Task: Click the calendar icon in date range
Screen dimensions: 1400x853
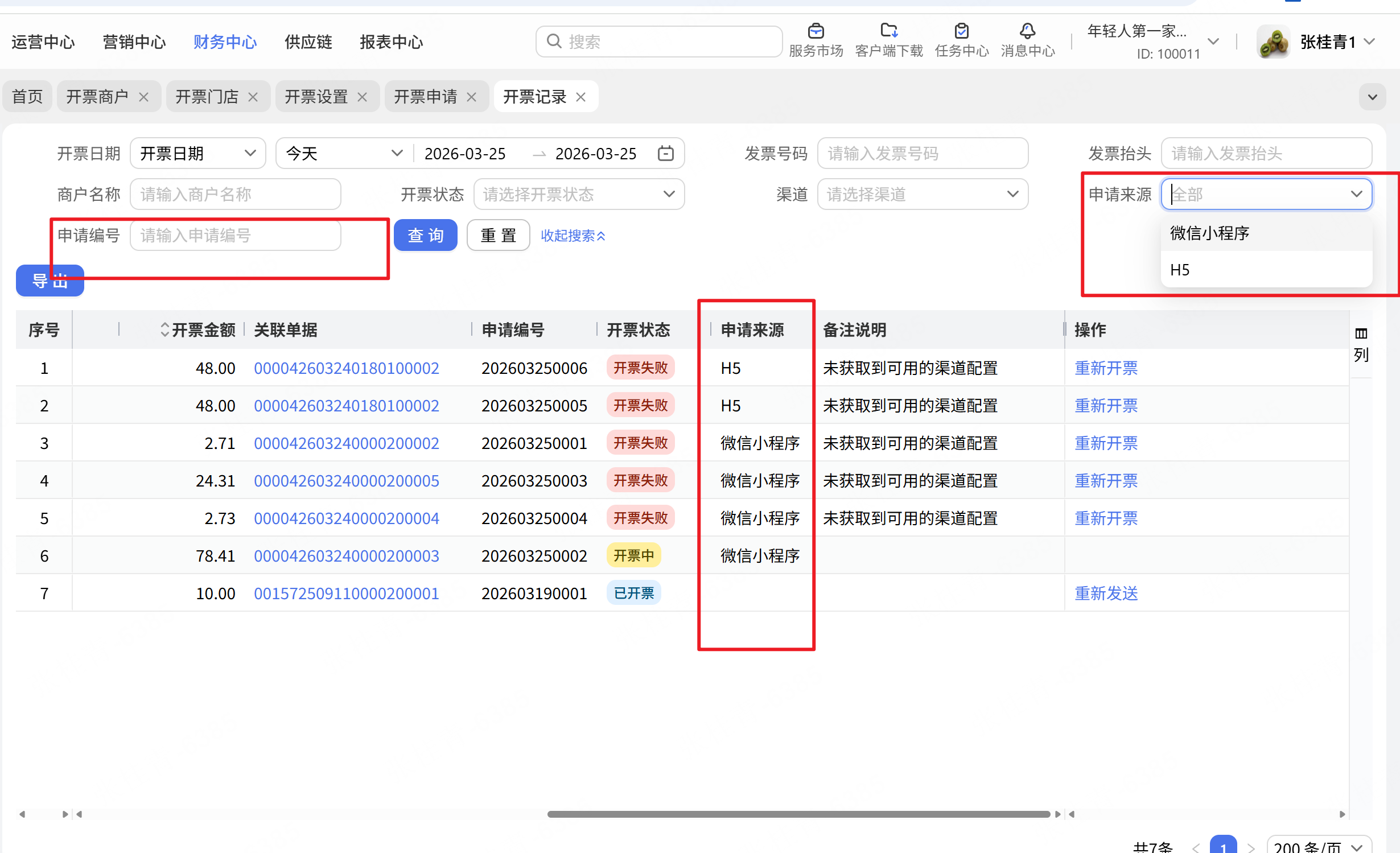Action: 665,154
